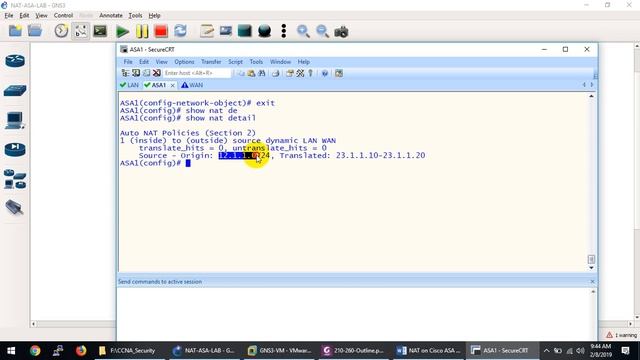Browse end devices computer icon in sidebar

(15, 120)
